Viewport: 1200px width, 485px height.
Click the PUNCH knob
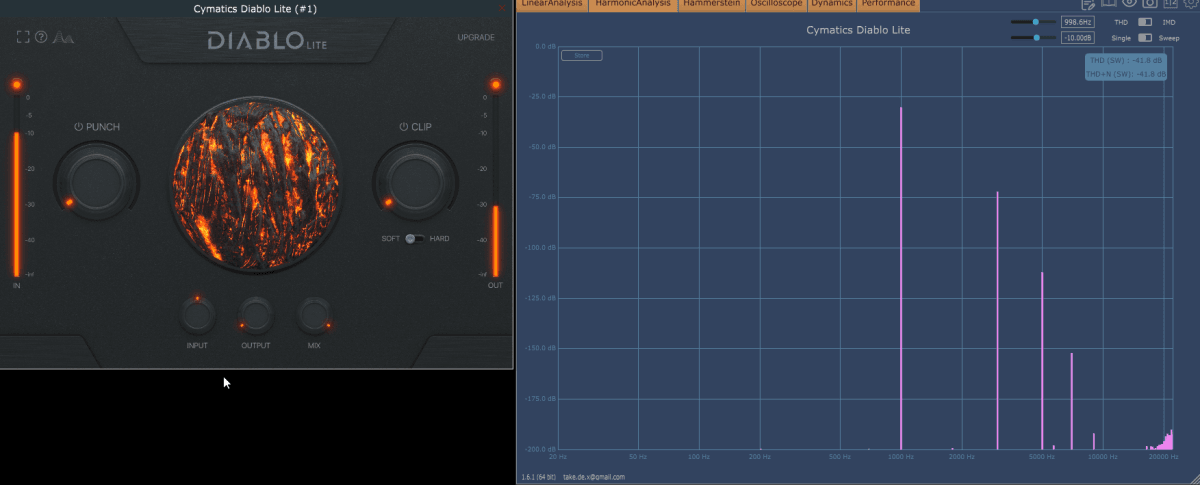coord(97,182)
